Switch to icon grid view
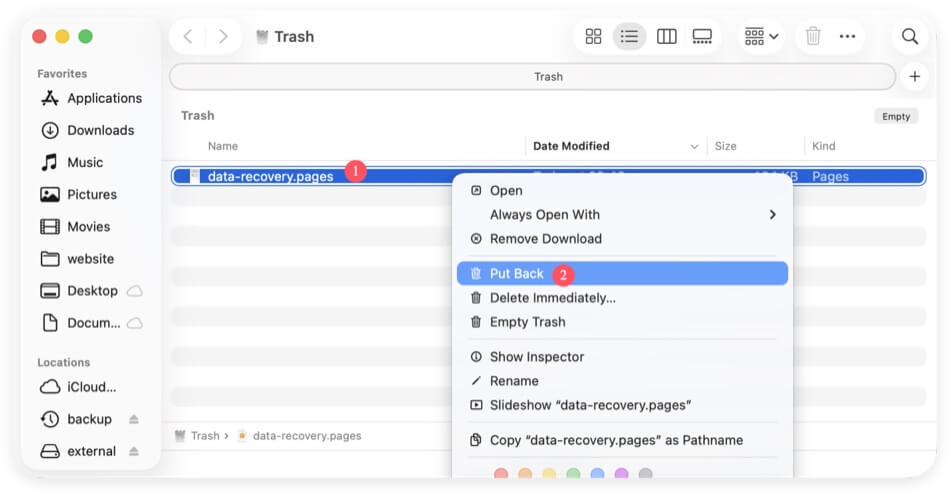This screenshot has height=495, width=951. [593, 36]
